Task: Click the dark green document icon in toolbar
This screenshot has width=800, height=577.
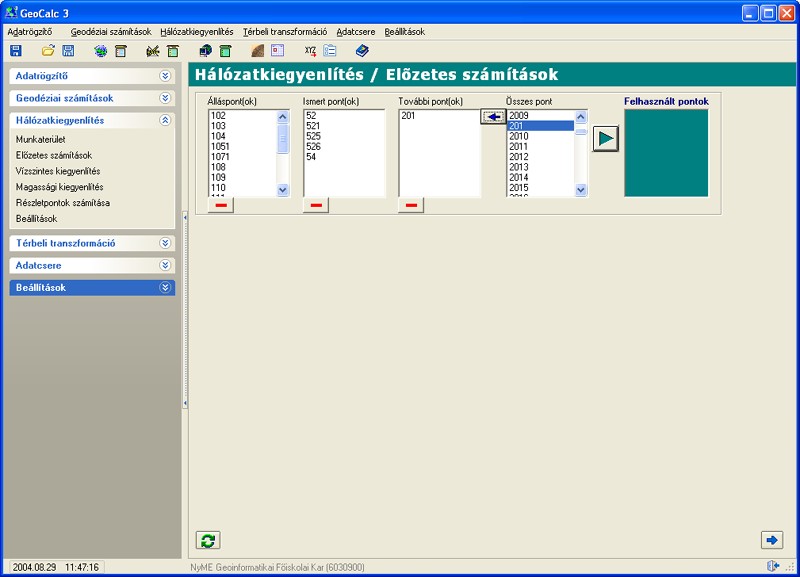Action: pyautogui.click(x=225, y=51)
